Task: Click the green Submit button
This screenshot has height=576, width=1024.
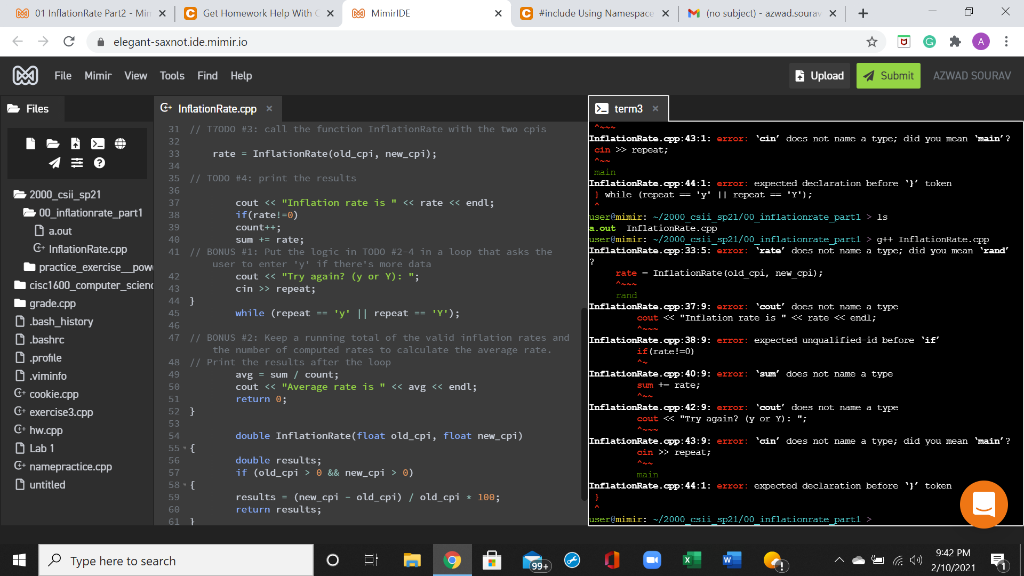Action: [888, 75]
